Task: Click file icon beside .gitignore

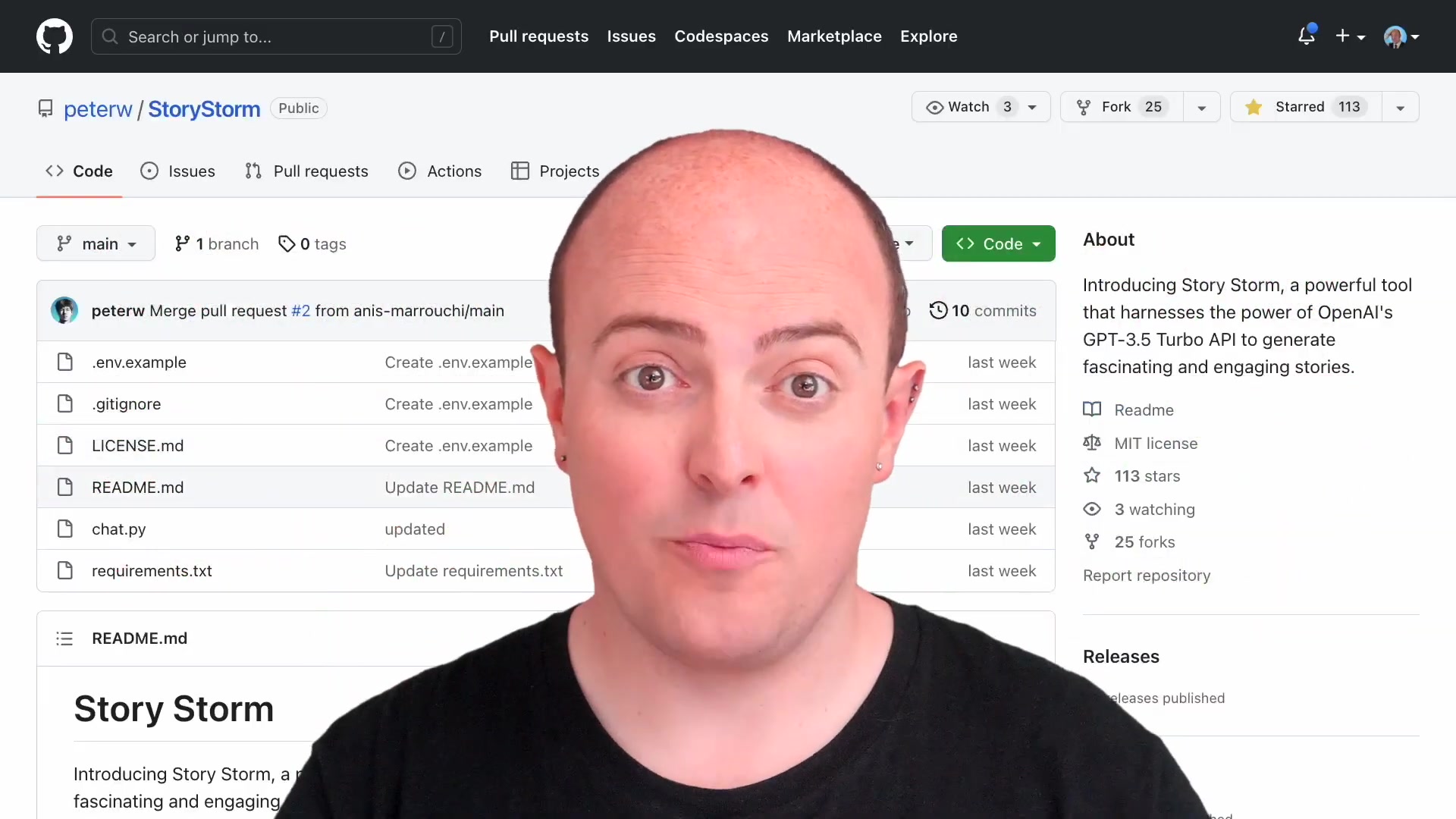Action: point(65,403)
